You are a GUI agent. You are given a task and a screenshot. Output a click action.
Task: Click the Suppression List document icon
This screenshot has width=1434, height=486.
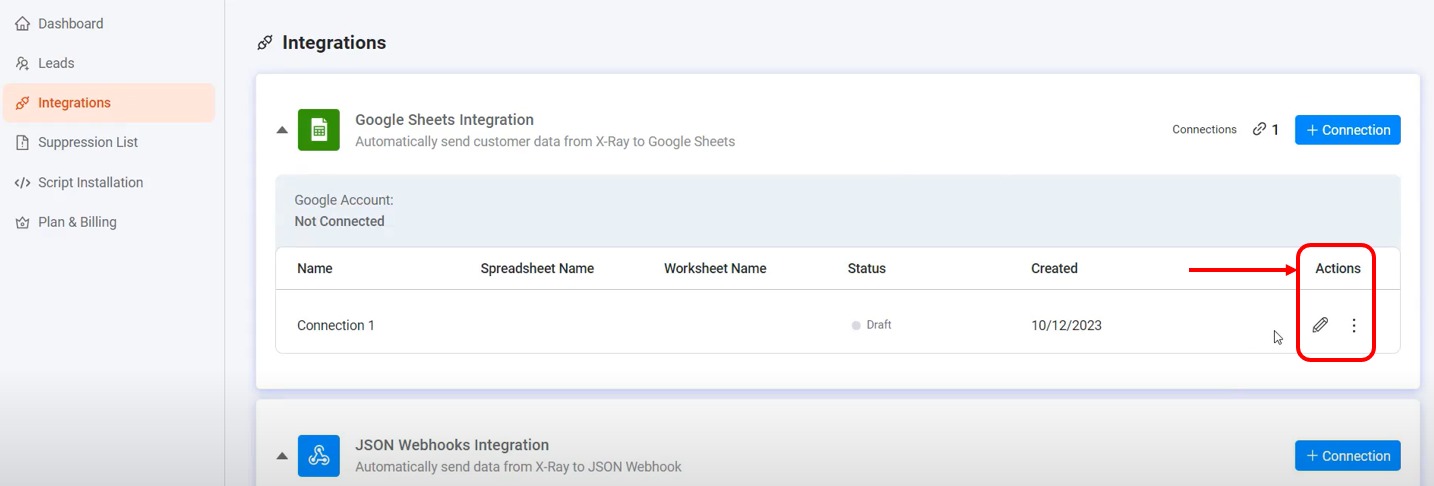tap(22, 143)
